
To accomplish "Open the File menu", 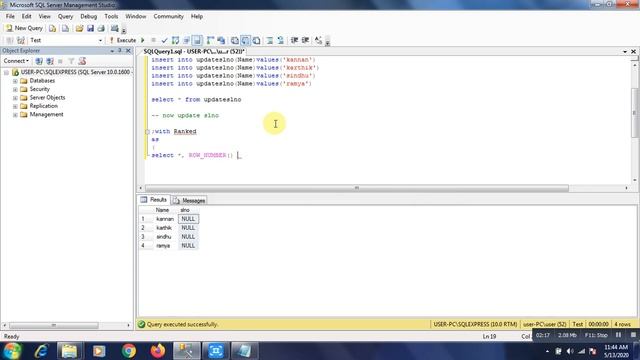I will [x=10, y=16].
